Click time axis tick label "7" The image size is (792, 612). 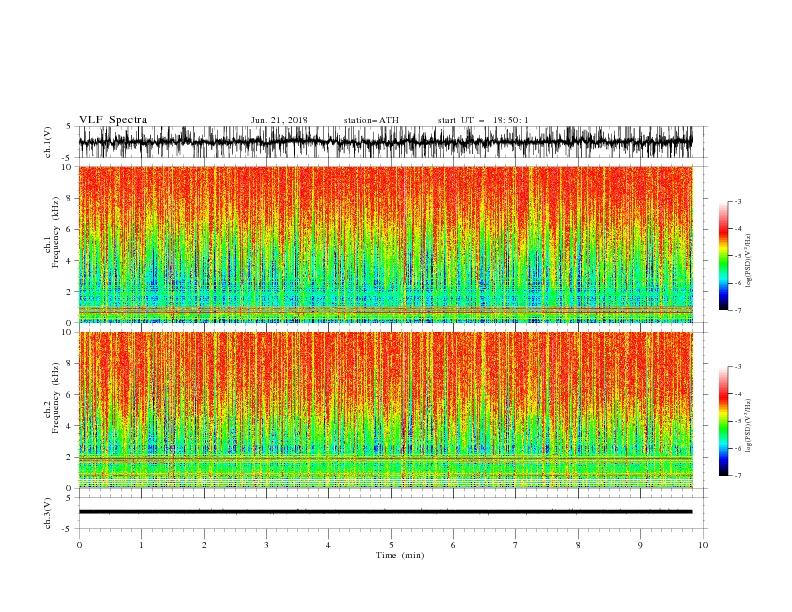tap(516, 545)
